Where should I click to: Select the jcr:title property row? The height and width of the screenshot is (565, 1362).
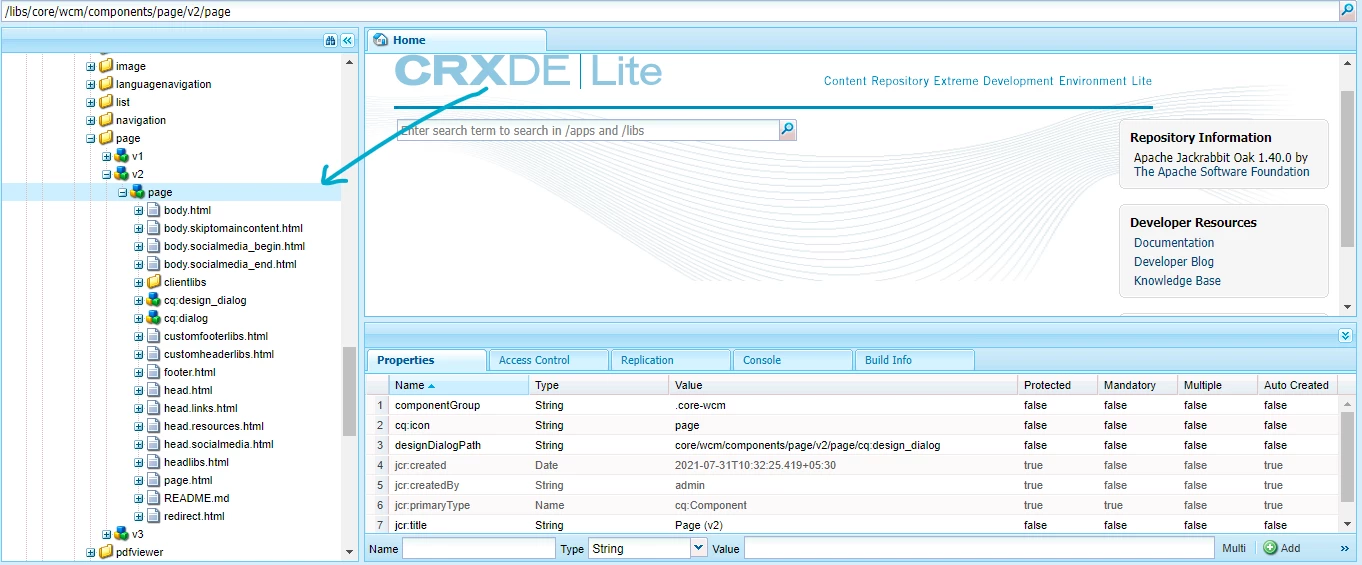point(851,525)
